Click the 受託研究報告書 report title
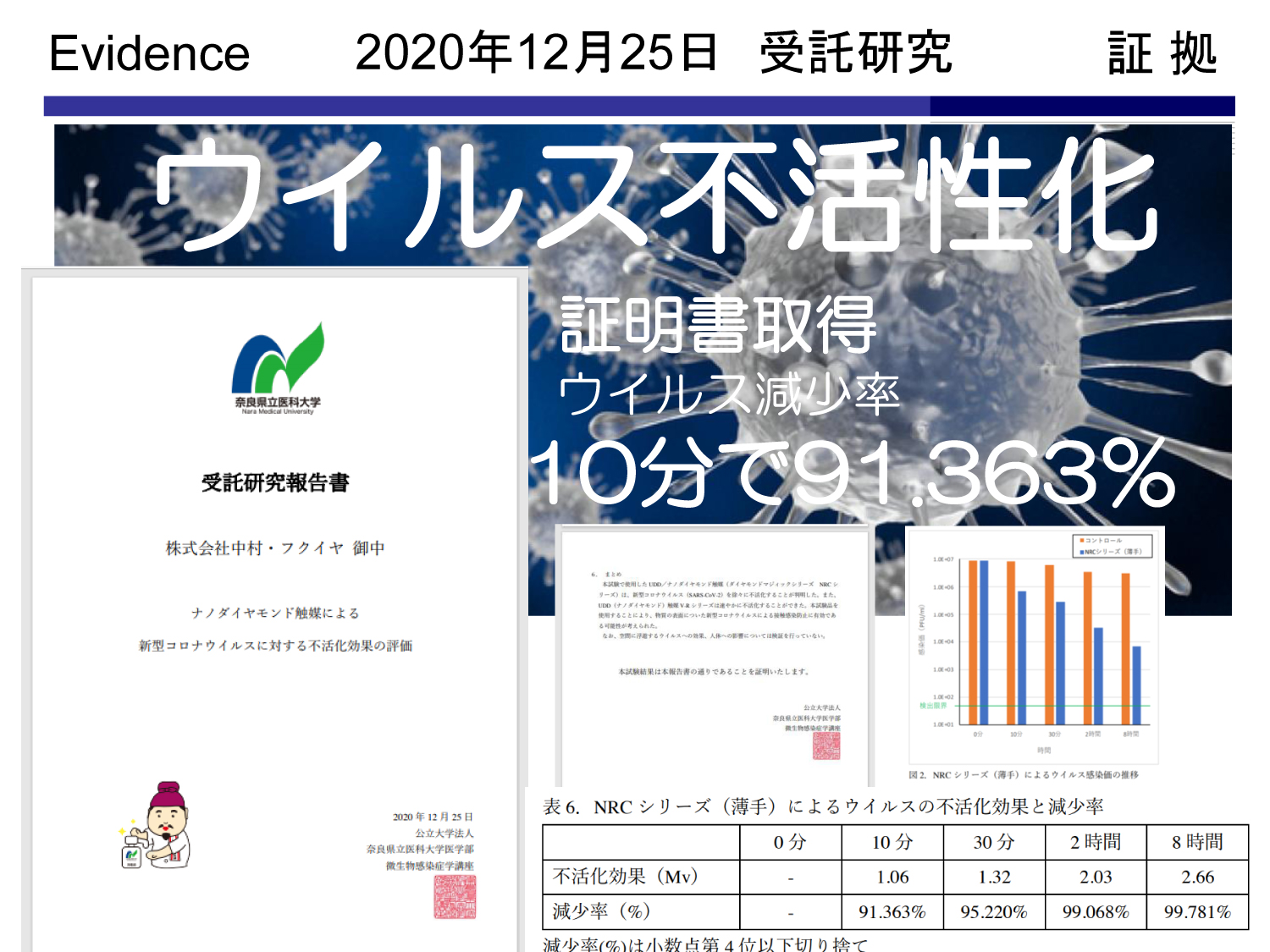The height and width of the screenshot is (952, 1270). (x=275, y=483)
